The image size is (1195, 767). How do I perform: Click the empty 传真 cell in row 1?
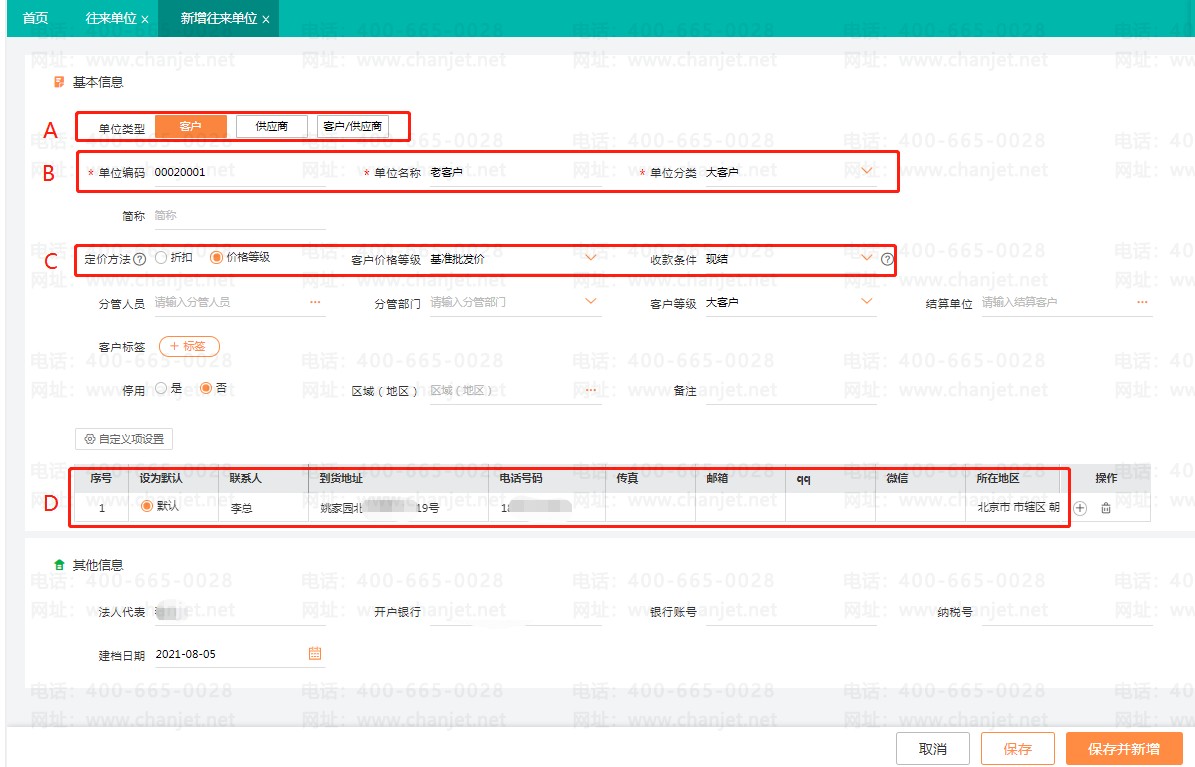[x=651, y=507]
